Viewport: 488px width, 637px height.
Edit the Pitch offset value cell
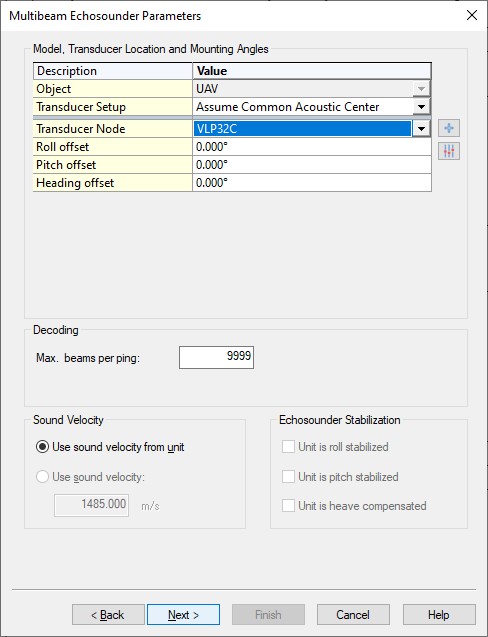(312, 165)
